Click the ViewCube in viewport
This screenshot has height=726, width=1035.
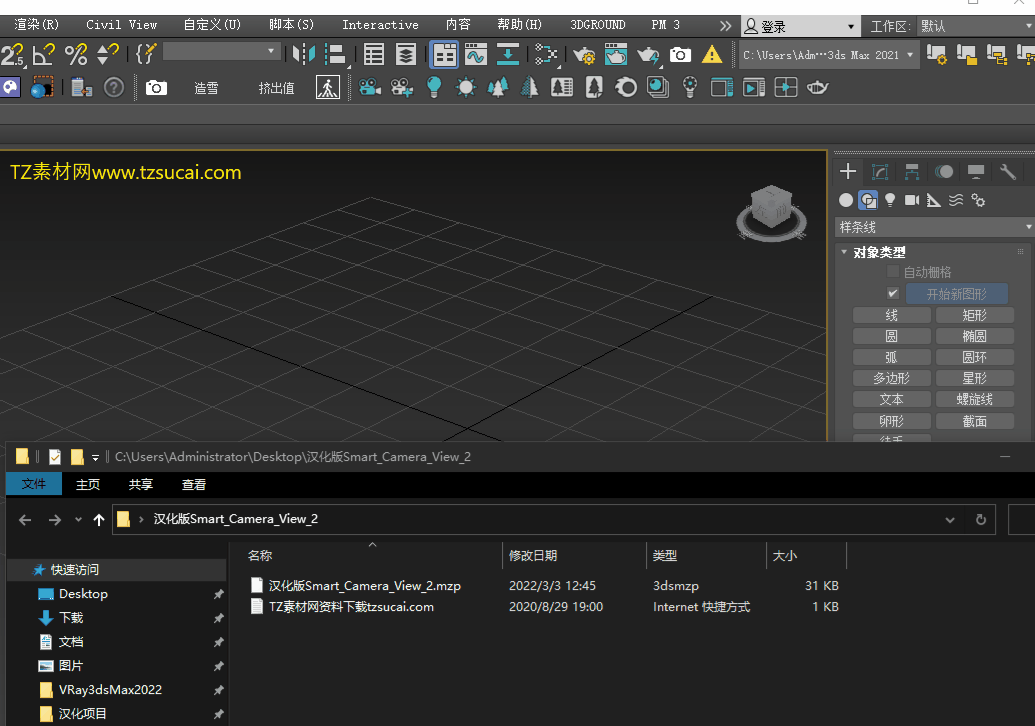click(772, 214)
